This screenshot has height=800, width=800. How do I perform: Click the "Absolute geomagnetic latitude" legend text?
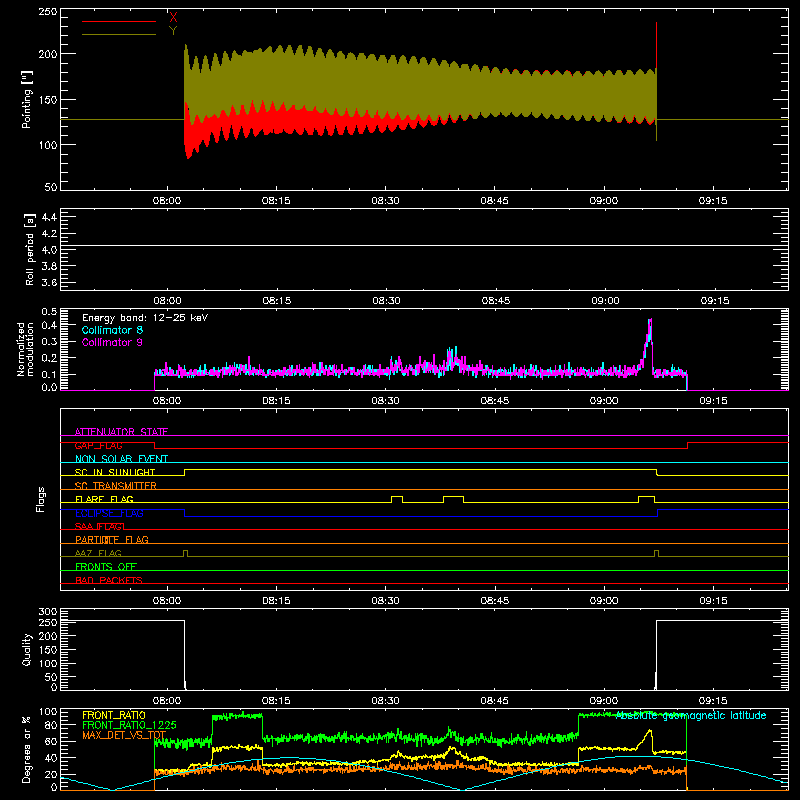(x=691, y=715)
